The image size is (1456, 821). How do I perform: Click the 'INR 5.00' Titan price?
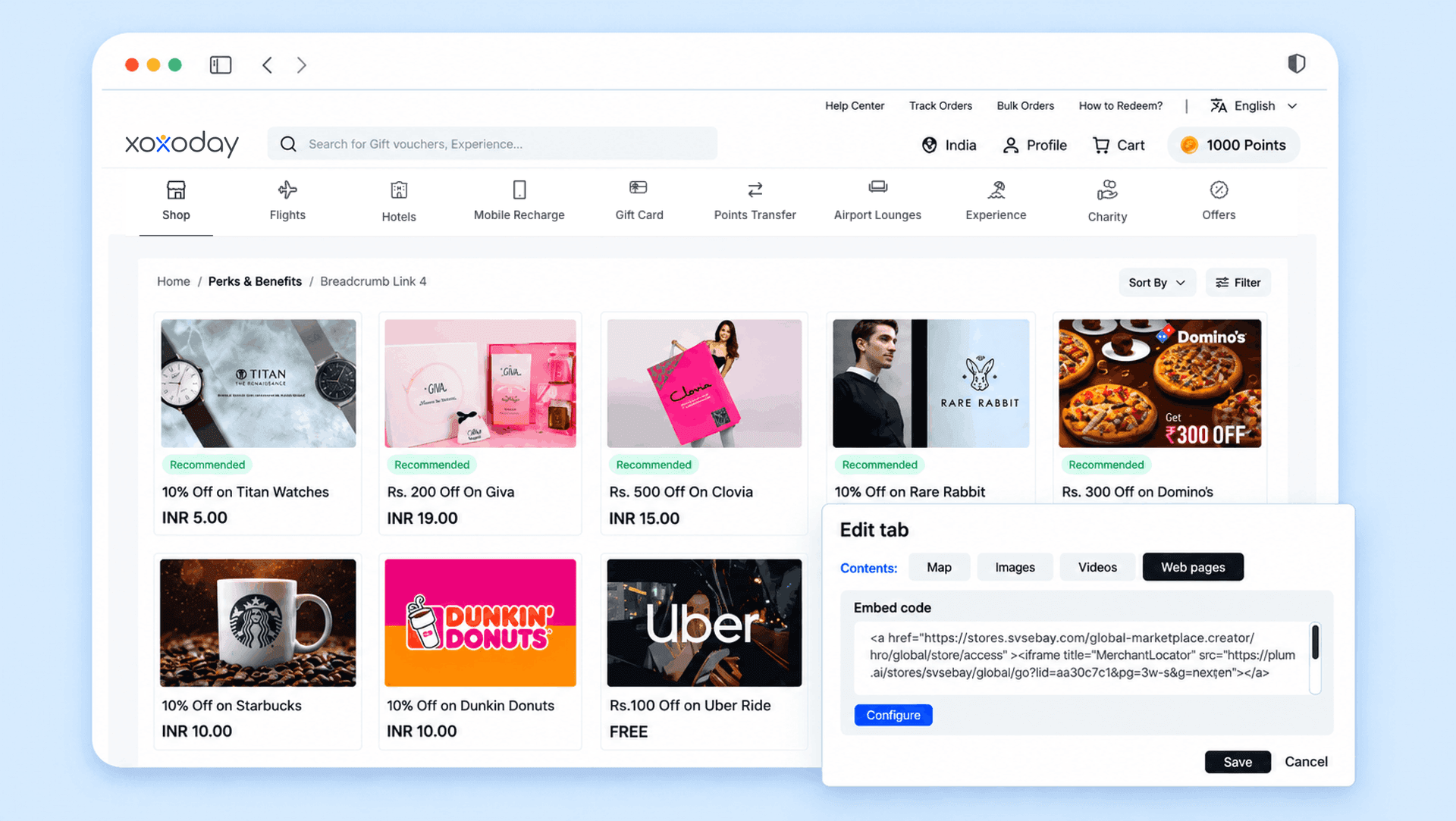195,518
